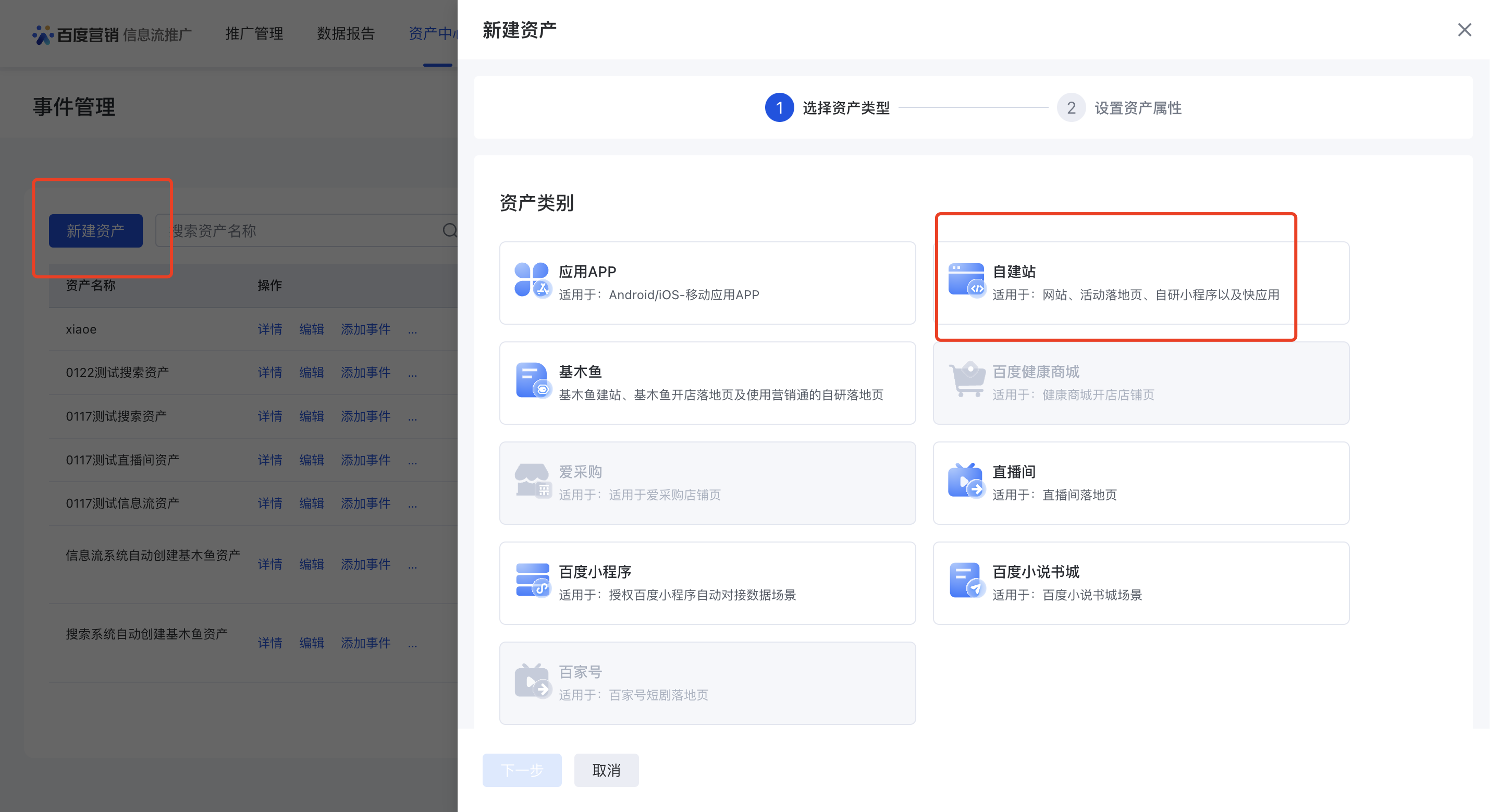
Task: Click the 应用APP asset icon
Action: click(x=532, y=280)
